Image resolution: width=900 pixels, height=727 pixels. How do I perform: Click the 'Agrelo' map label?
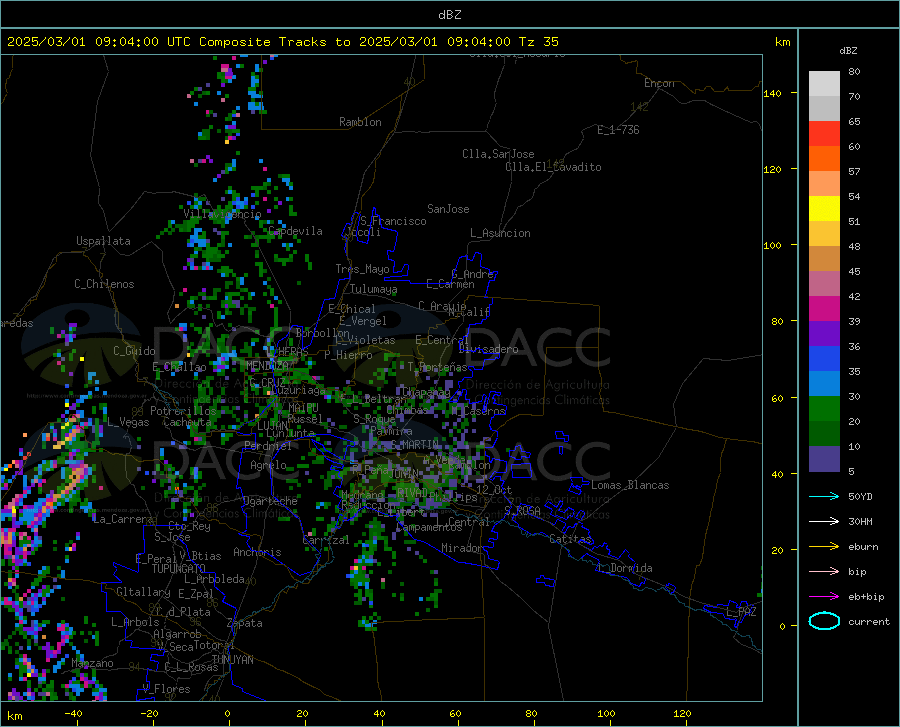pos(268,465)
